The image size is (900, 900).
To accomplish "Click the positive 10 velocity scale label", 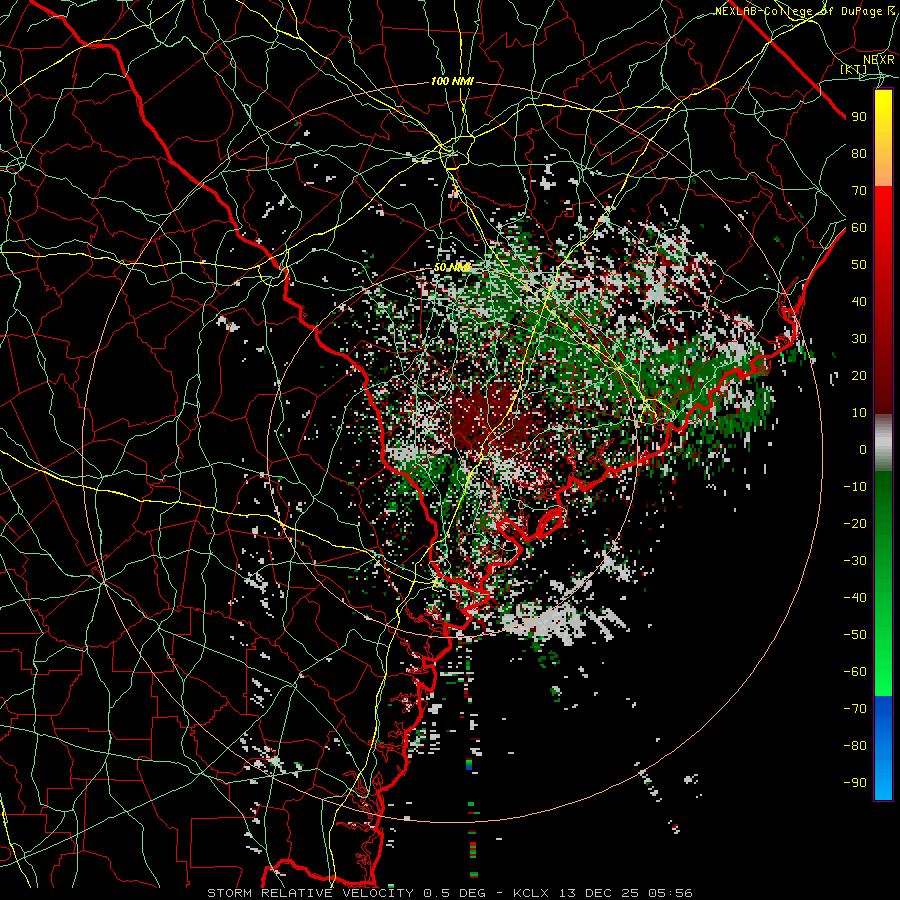I will (859, 413).
